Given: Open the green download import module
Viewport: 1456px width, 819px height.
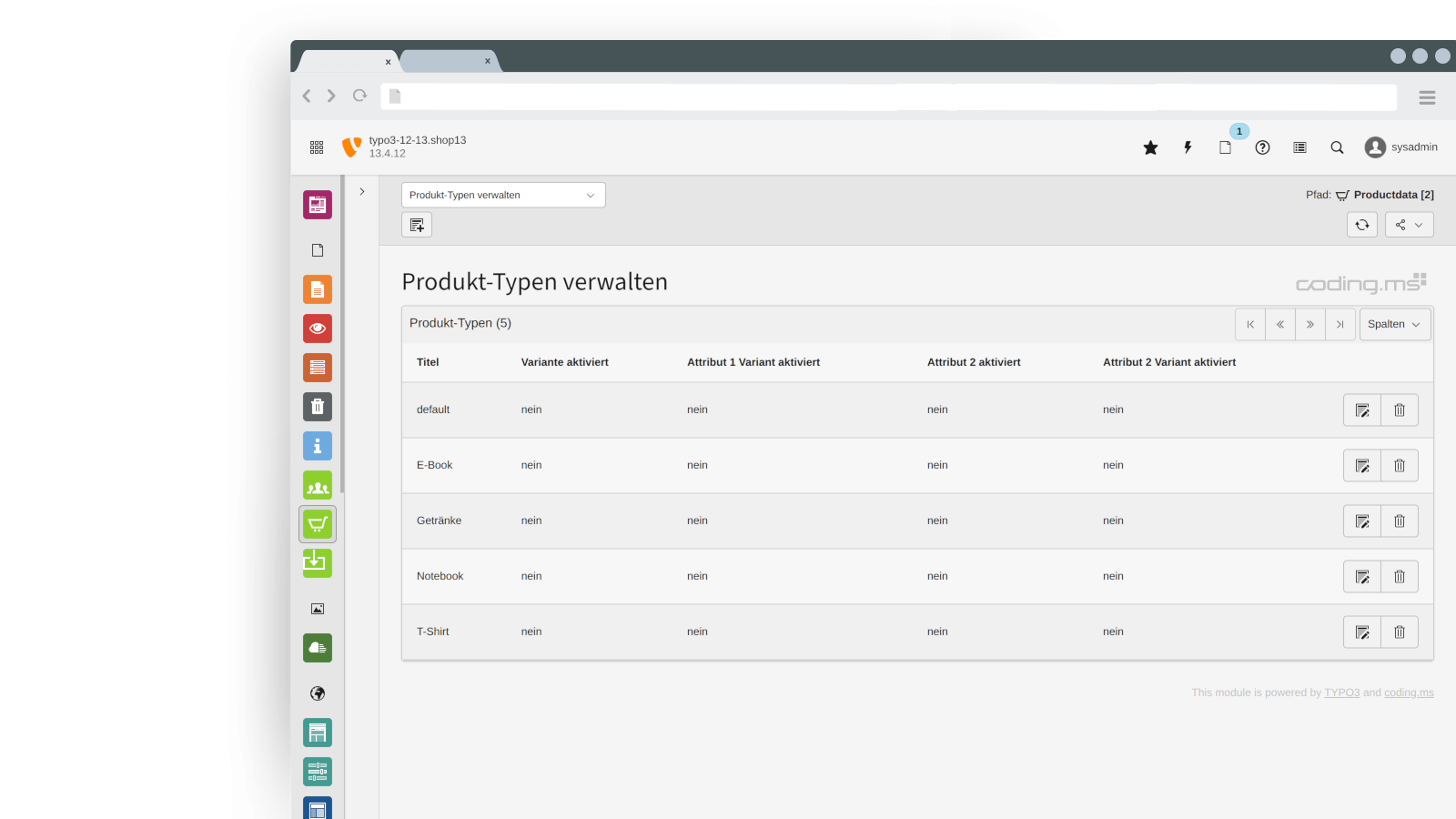Looking at the screenshot, I should pos(318,563).
